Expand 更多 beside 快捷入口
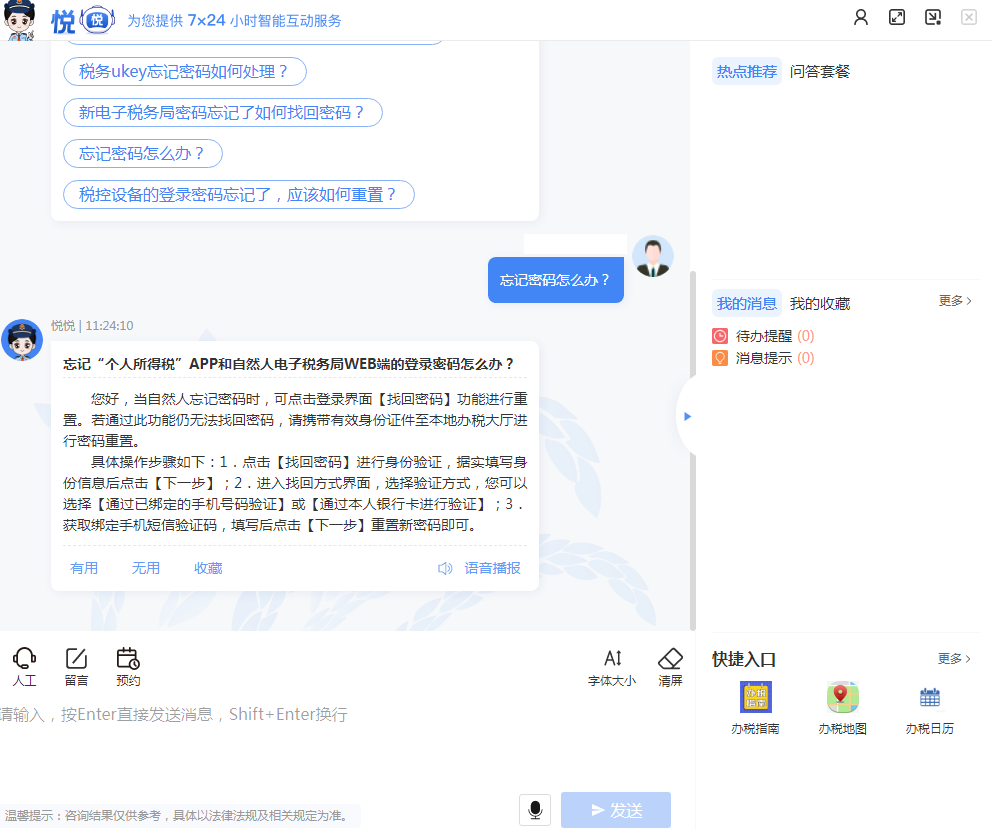 tap(954, 659)
